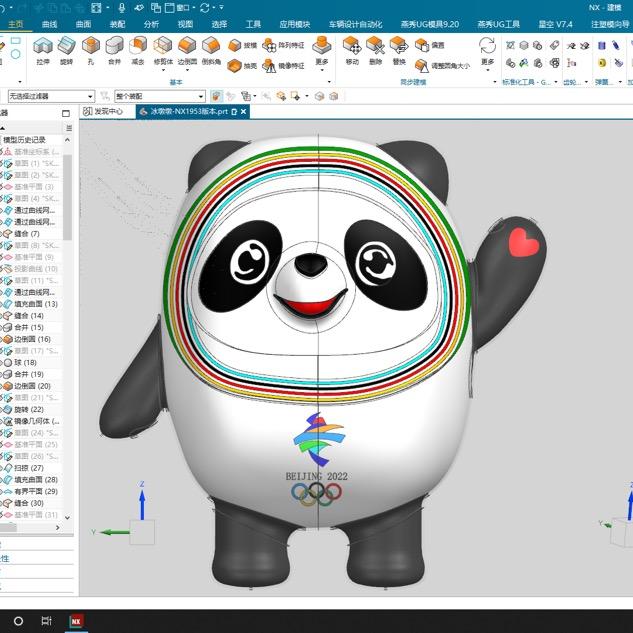The height and width of the screenshot is (633, 633).
Task: Open the 无选择过滤器 selection filter dropdown
Action: [90, 96]
